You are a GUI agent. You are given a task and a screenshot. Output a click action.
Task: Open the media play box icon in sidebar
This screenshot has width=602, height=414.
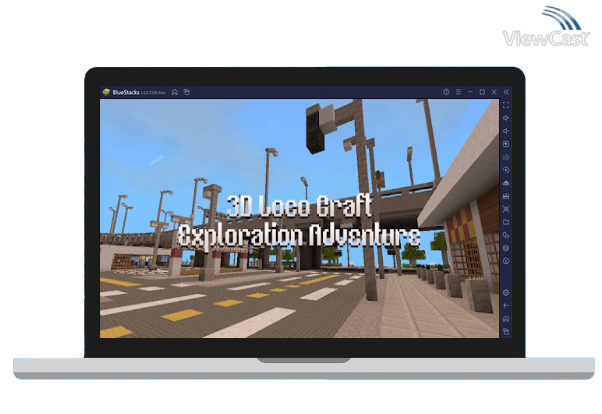[506, 144]
